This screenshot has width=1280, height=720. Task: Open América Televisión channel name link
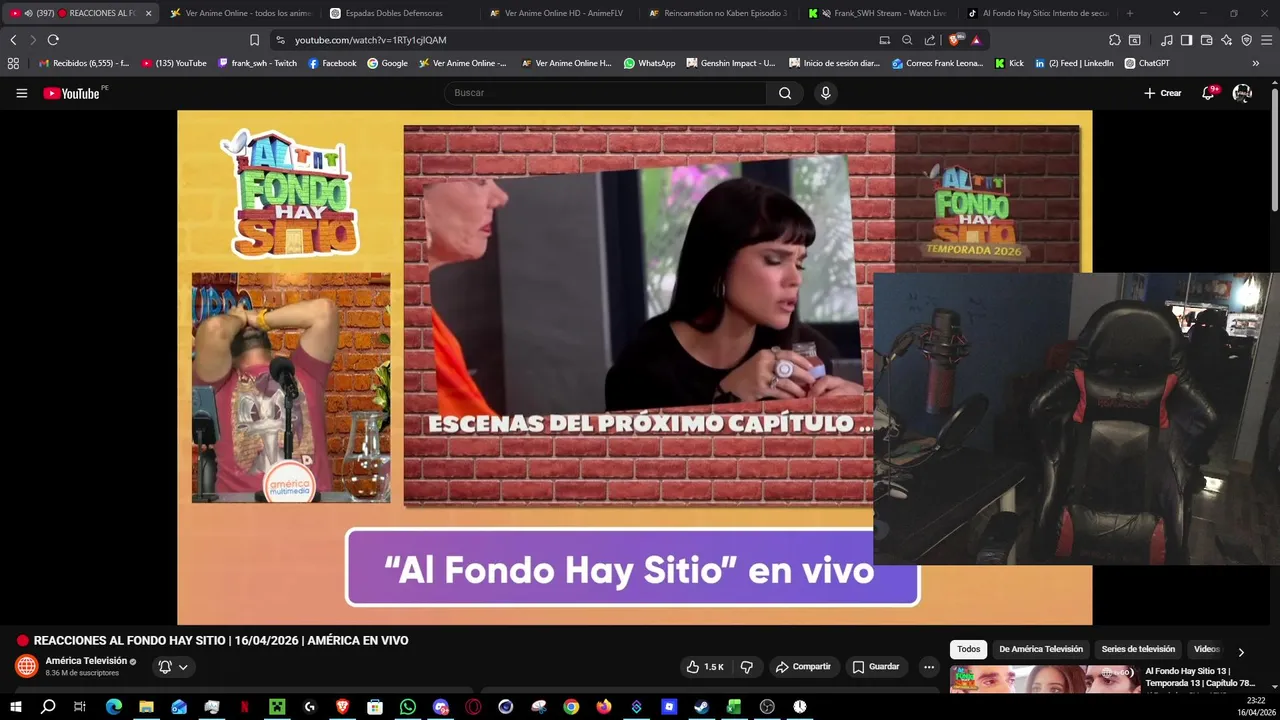[x=86, y=661]
